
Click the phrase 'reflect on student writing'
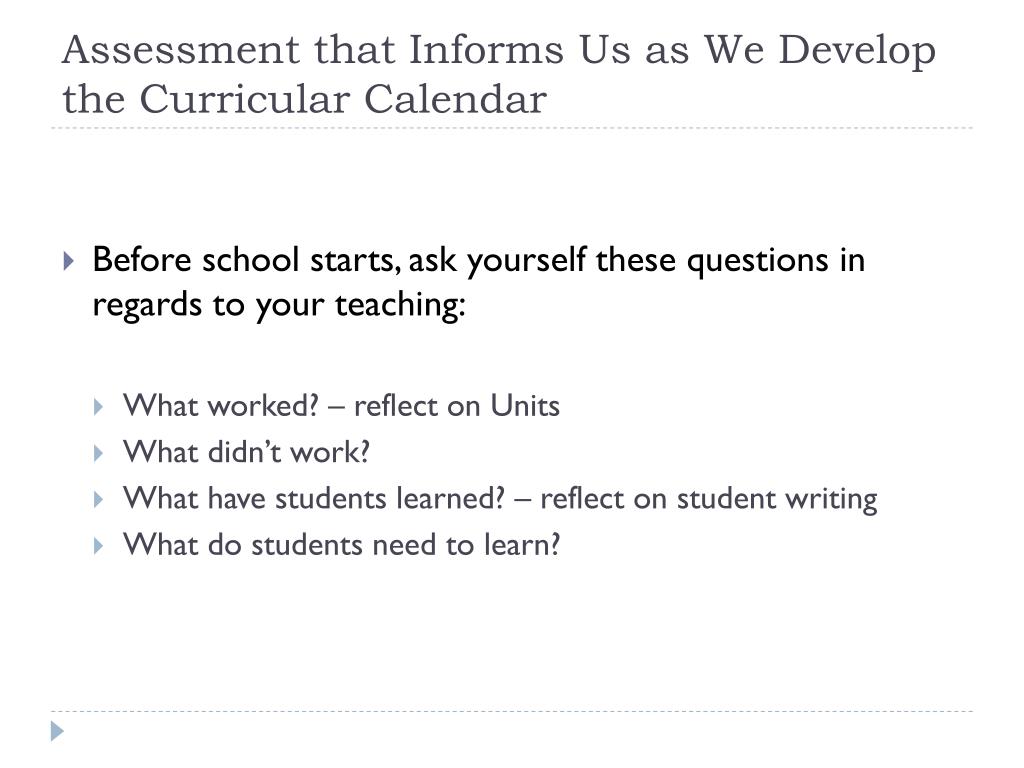(709, 500)
